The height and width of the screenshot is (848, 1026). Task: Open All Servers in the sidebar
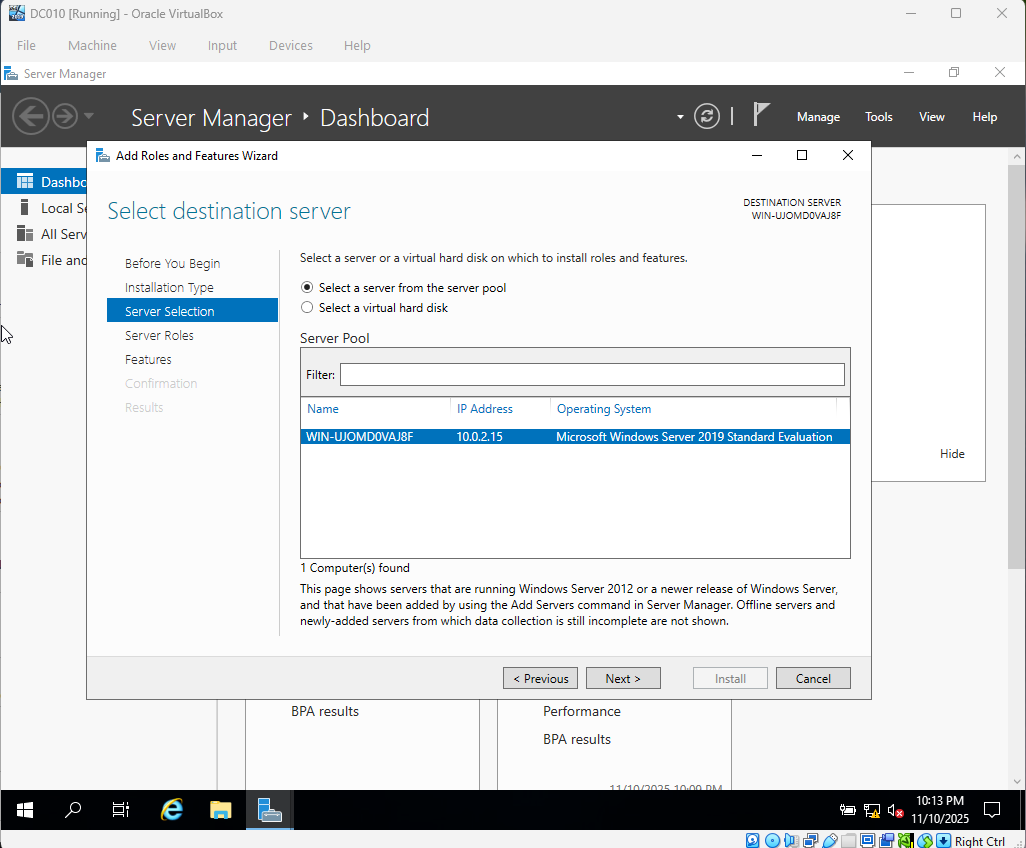click(55, 233)
